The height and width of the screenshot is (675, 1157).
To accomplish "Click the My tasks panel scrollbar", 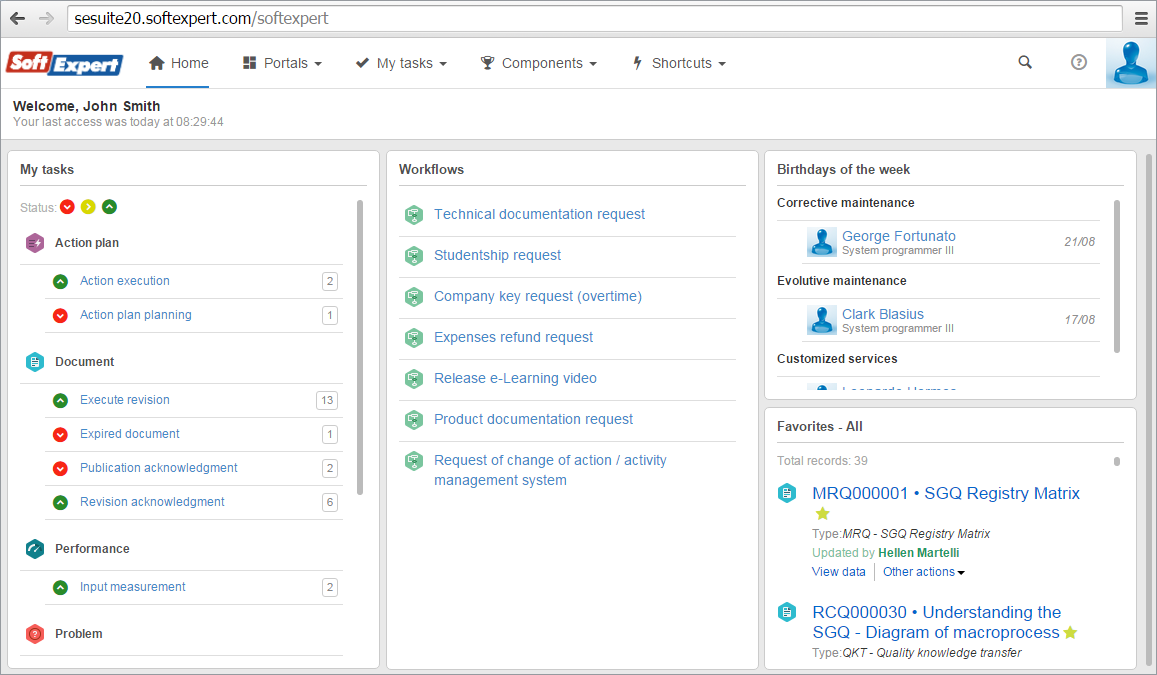I will coord(360,347).
